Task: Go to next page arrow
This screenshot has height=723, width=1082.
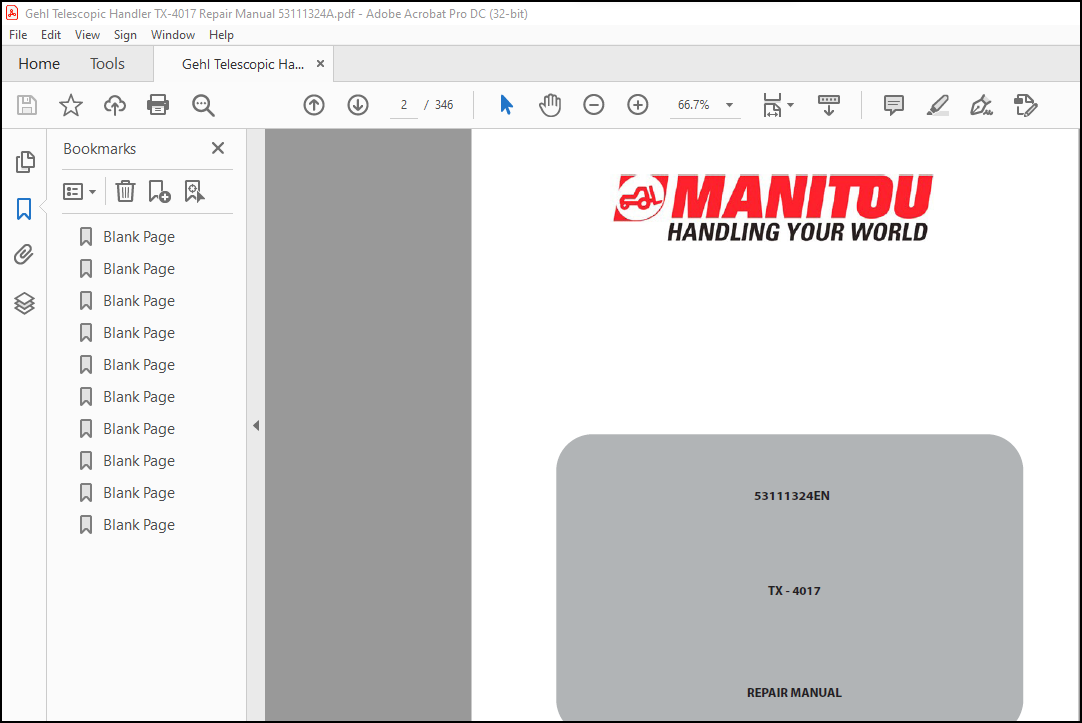Action: coord(357,105)
